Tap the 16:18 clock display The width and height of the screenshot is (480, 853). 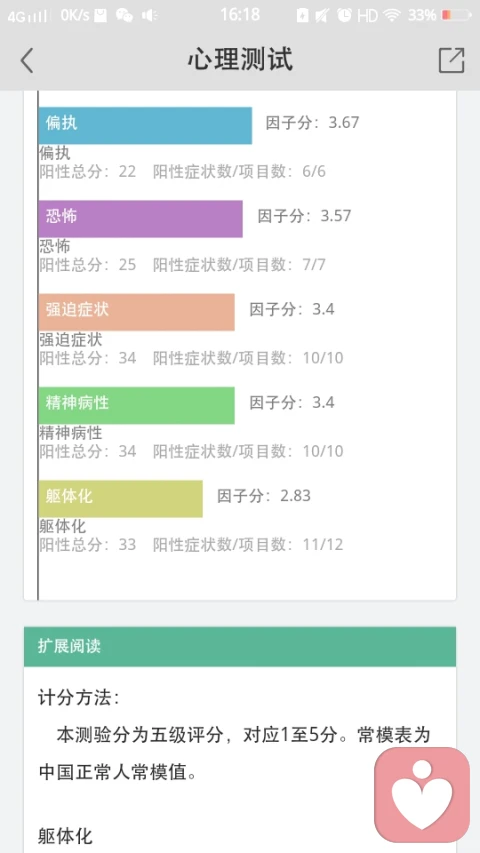pos(240,15)
